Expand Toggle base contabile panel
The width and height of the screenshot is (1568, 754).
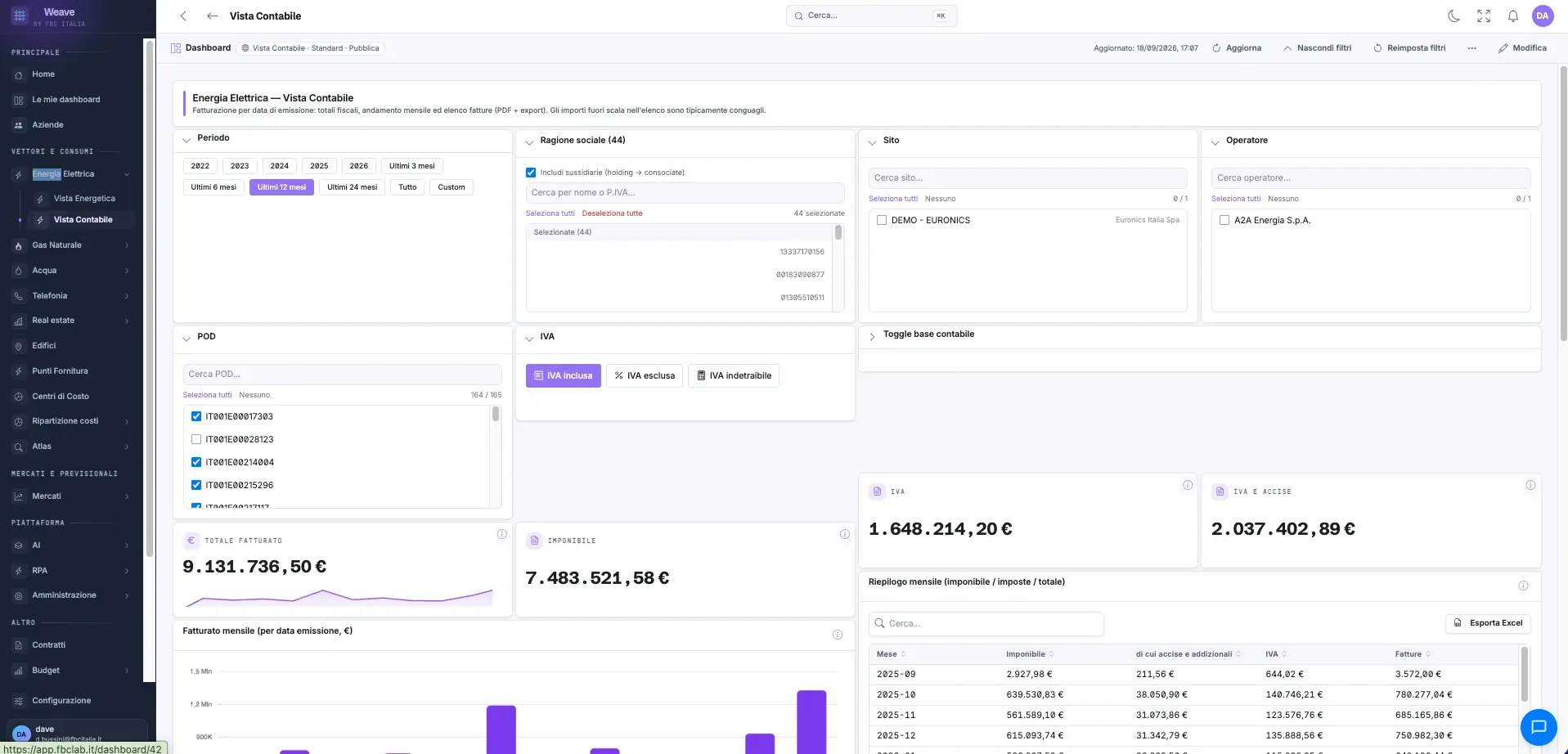pyautogui.click(x=872, y=336)
